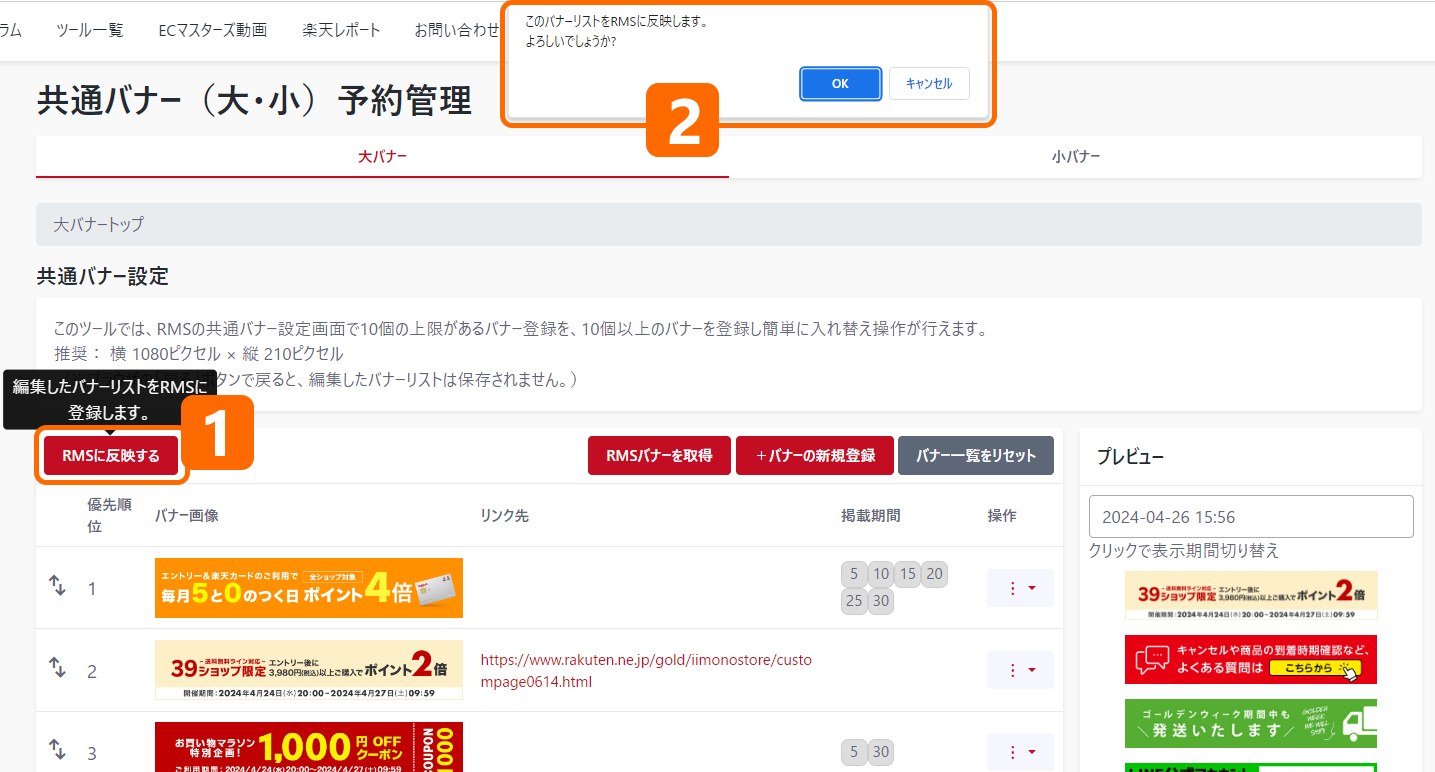Click the reorder arrows icon for row 1
The height and width of the screenshot is (772, 1435).
tap(57, 586)
